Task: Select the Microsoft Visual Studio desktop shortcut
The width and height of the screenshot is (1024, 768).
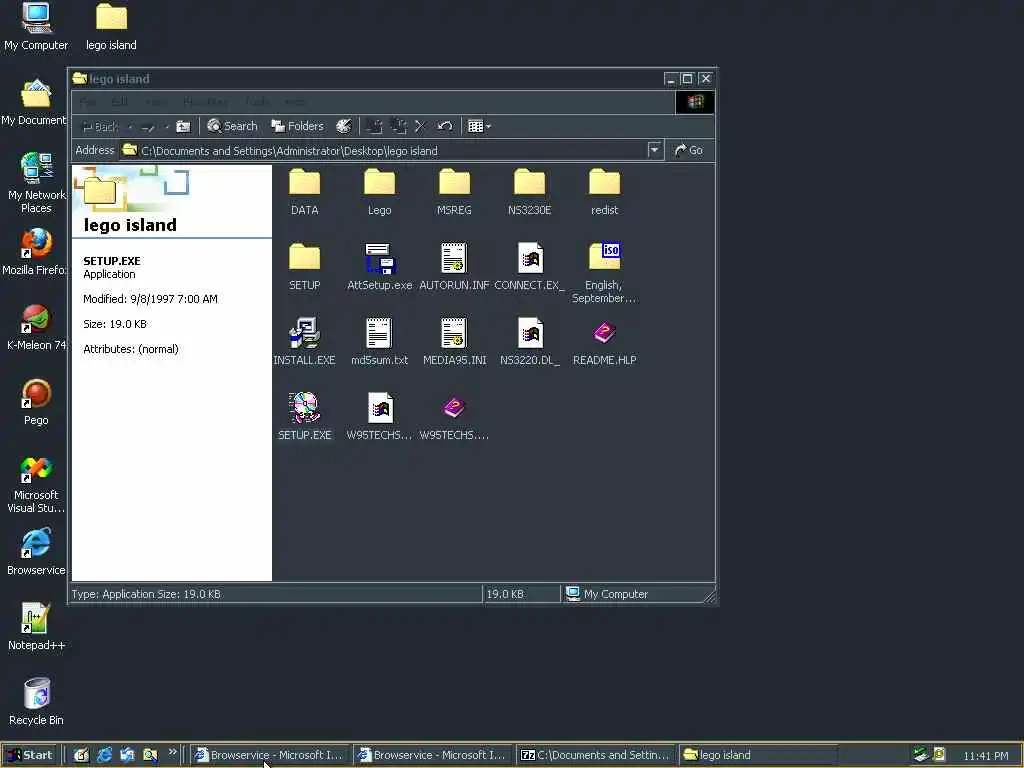Action: click(36, 483)
